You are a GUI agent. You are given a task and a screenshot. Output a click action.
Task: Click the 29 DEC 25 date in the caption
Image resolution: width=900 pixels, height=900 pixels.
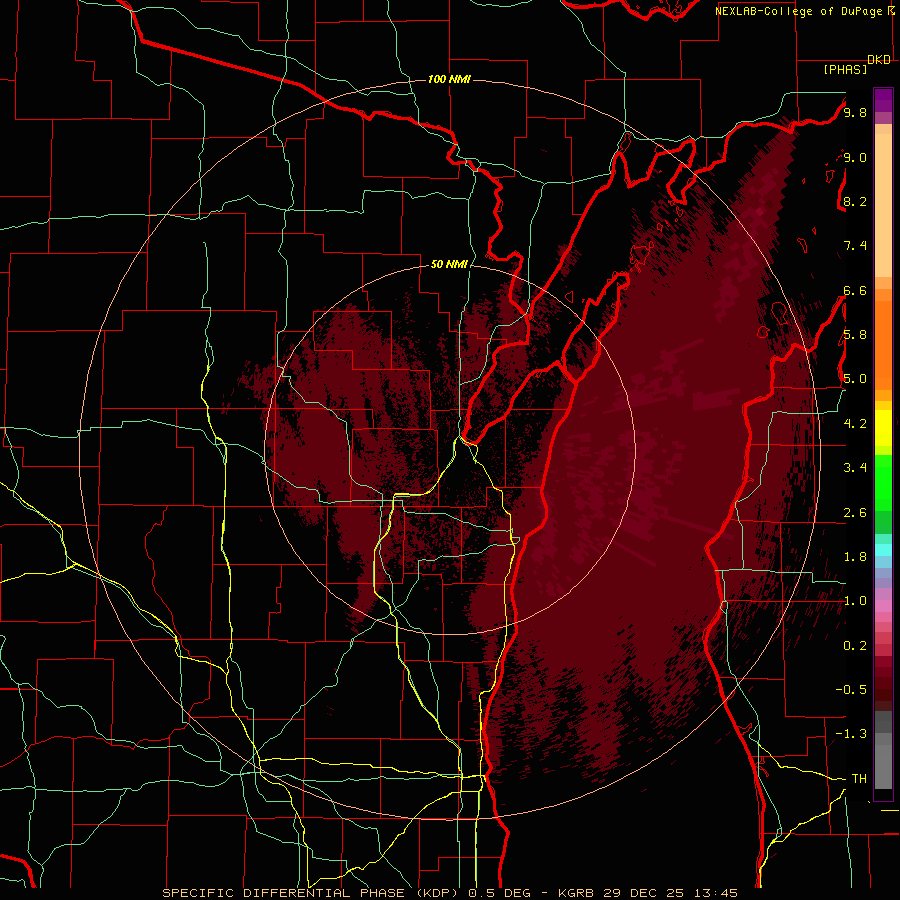(641, 893)
